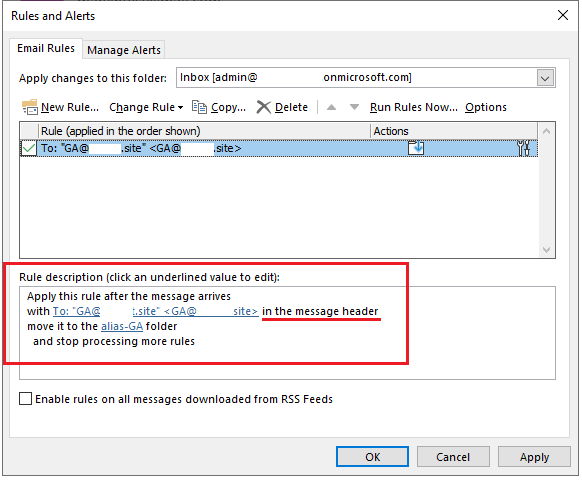
Task: Click the Copy... button label
Action: (x=228, y=107)
